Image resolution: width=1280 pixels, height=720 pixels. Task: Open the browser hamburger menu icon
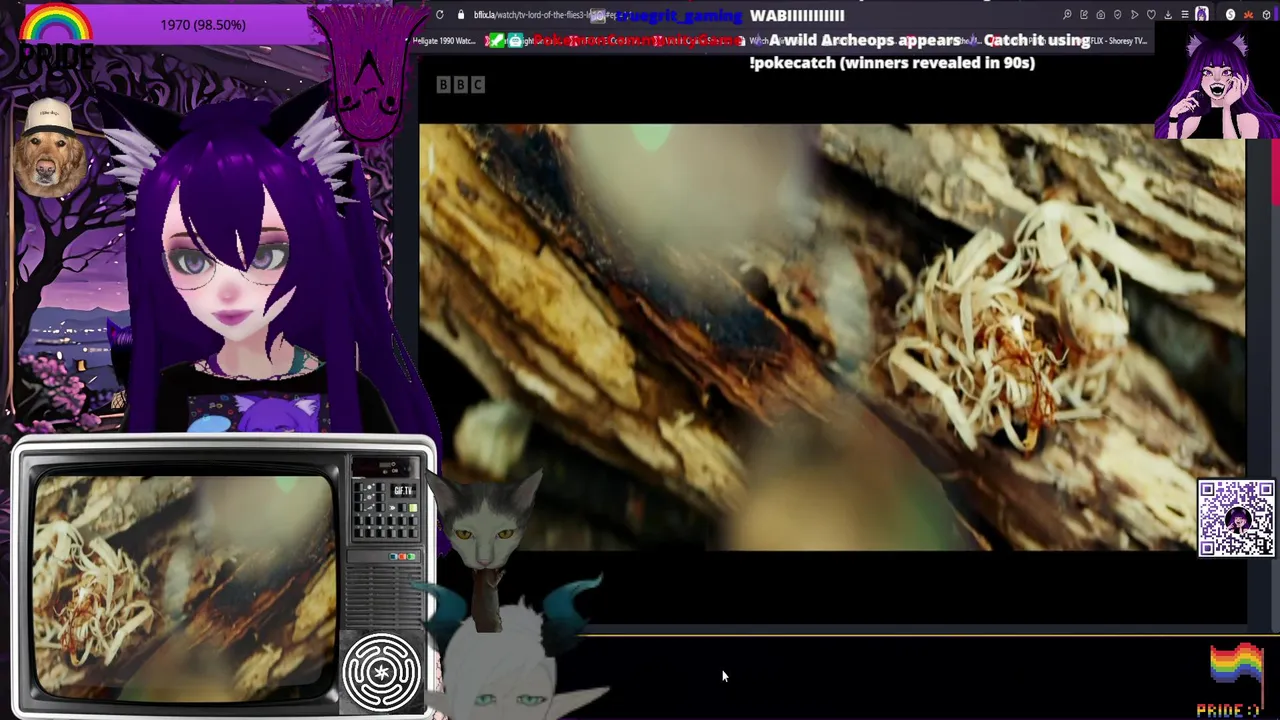[x=1185, y=15]
